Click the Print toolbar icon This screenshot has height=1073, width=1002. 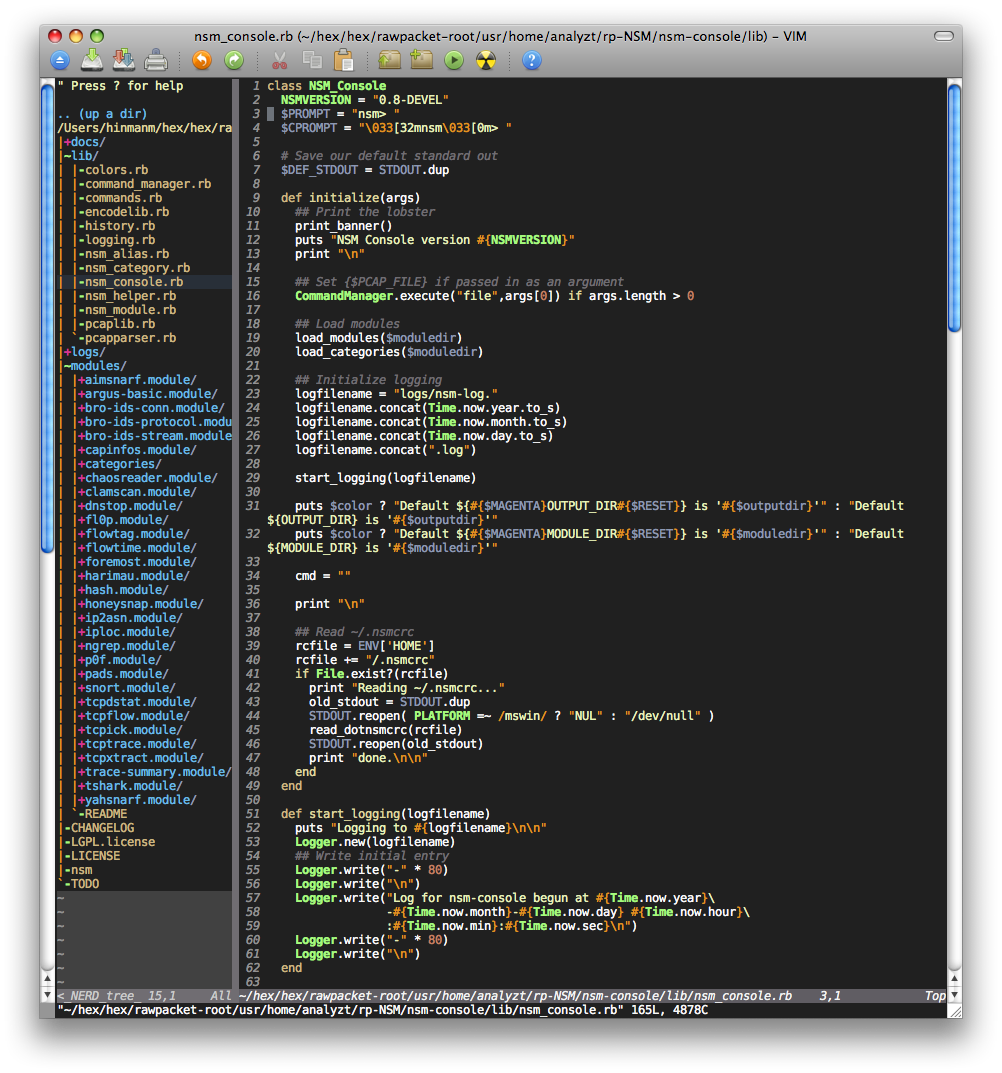(156, 60)
